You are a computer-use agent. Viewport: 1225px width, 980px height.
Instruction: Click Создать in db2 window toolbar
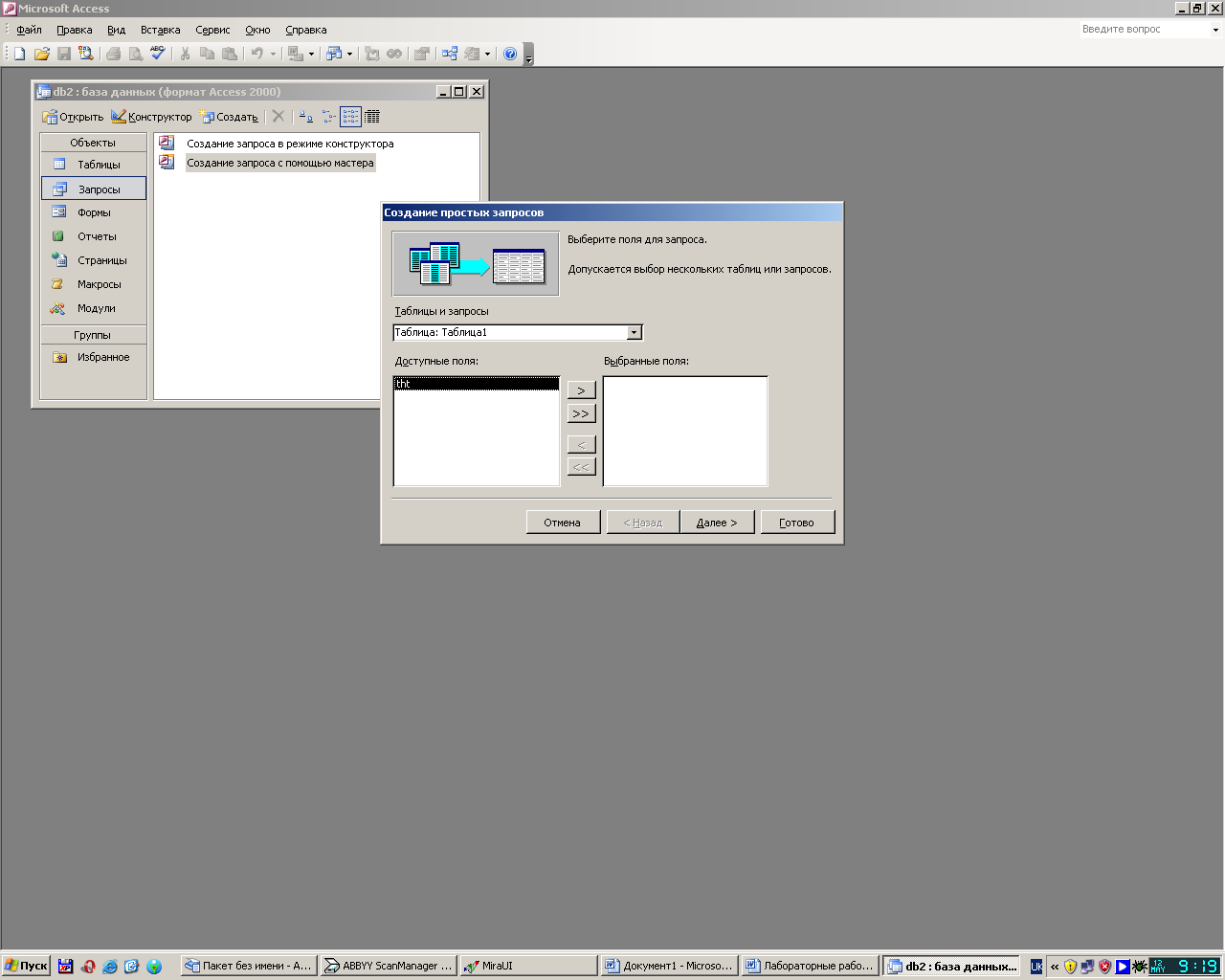click(x=229, y=117)
